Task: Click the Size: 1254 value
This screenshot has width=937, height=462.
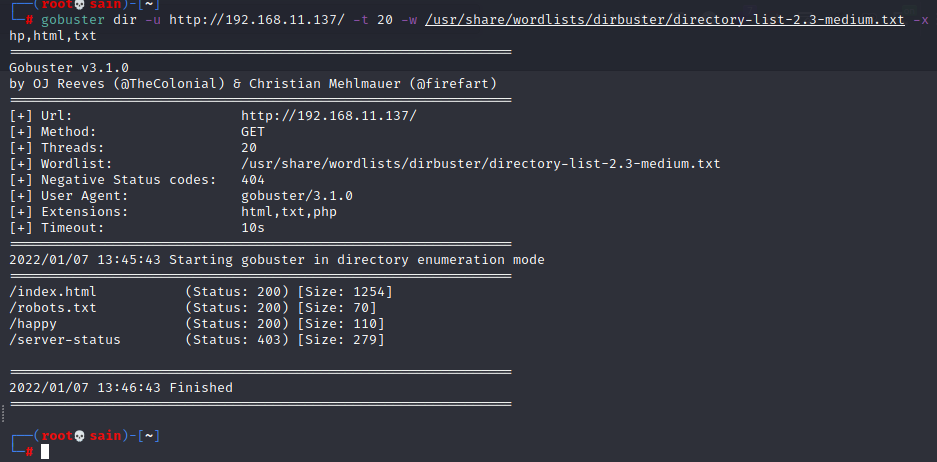Action: tap(345, 292)
